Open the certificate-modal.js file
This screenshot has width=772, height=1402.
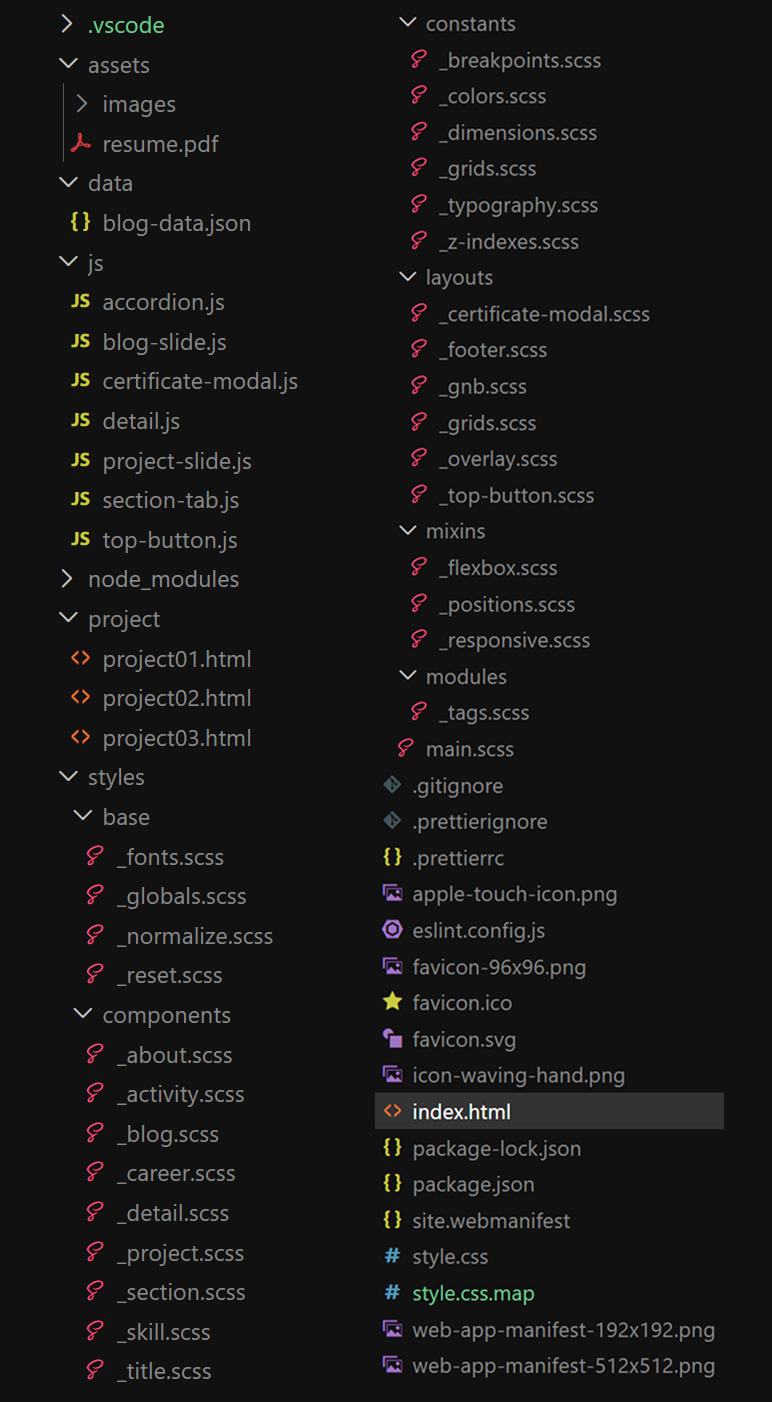[200, 381]
